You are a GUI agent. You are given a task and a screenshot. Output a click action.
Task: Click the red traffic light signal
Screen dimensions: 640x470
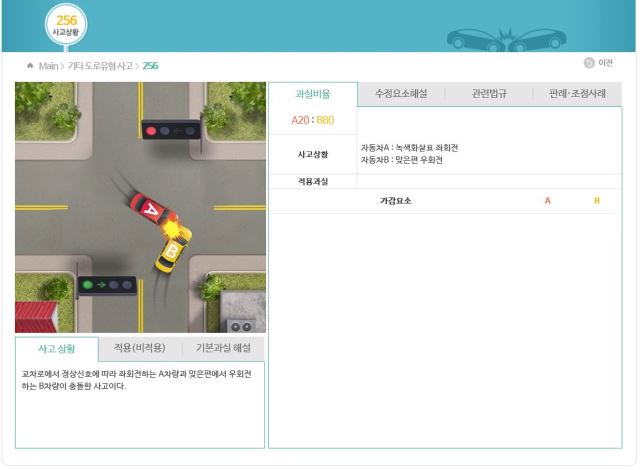(x=171, y=131)
